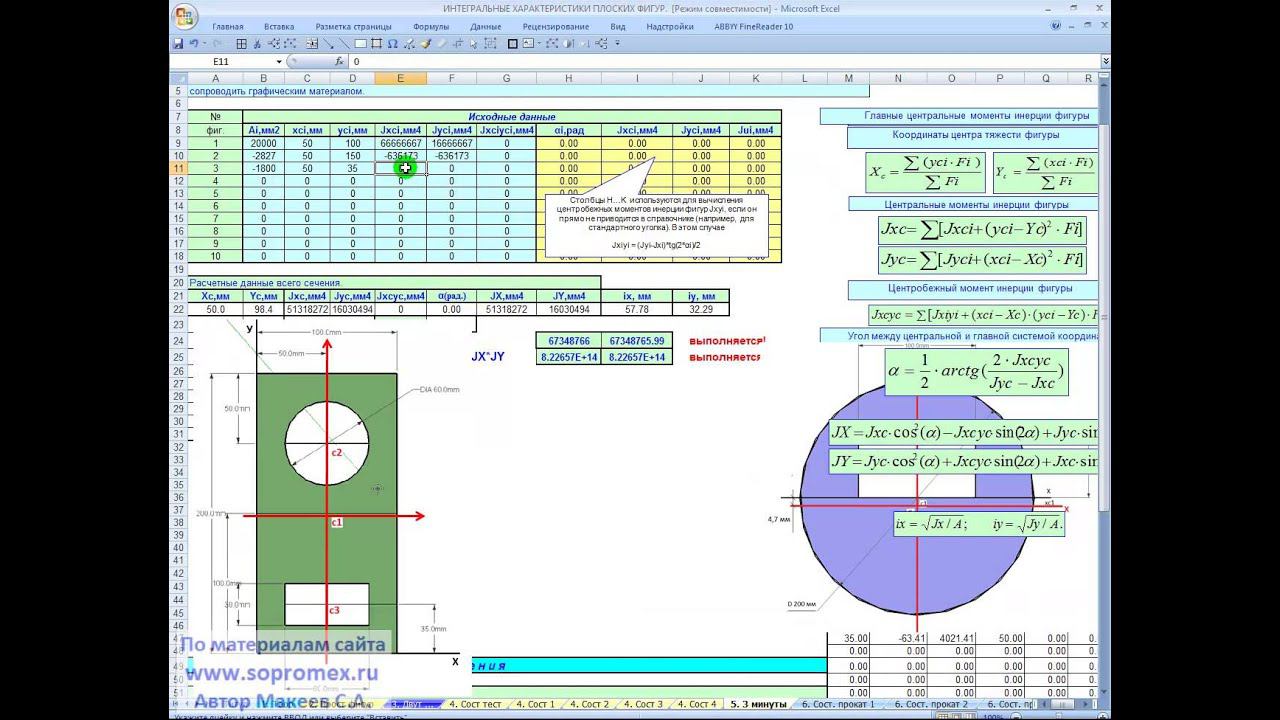Image resolution: width=1280 pixels, height=720 pixels.
Task: Click the fx insert function button
Action: (x=339, y=62)
